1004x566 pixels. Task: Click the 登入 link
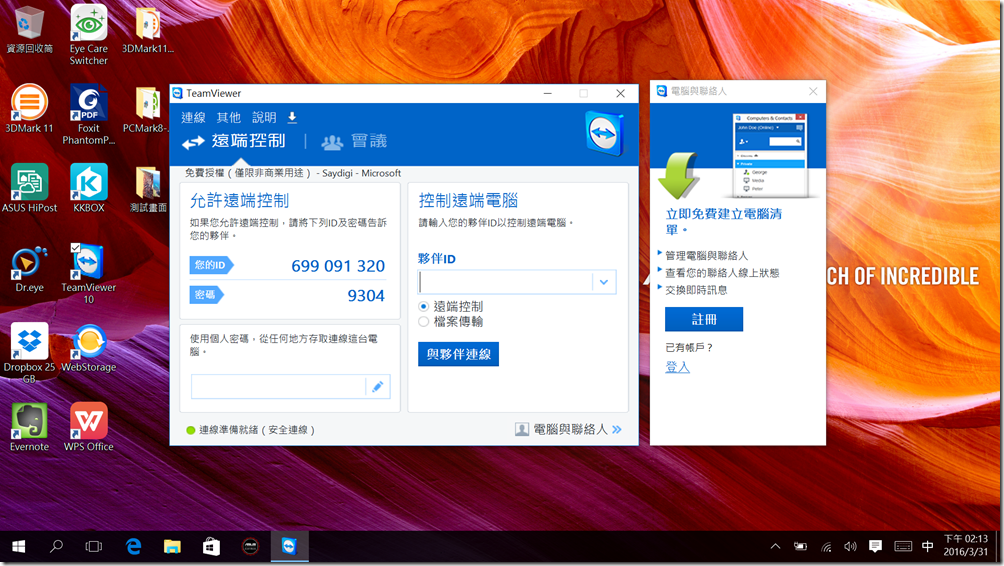677,367
